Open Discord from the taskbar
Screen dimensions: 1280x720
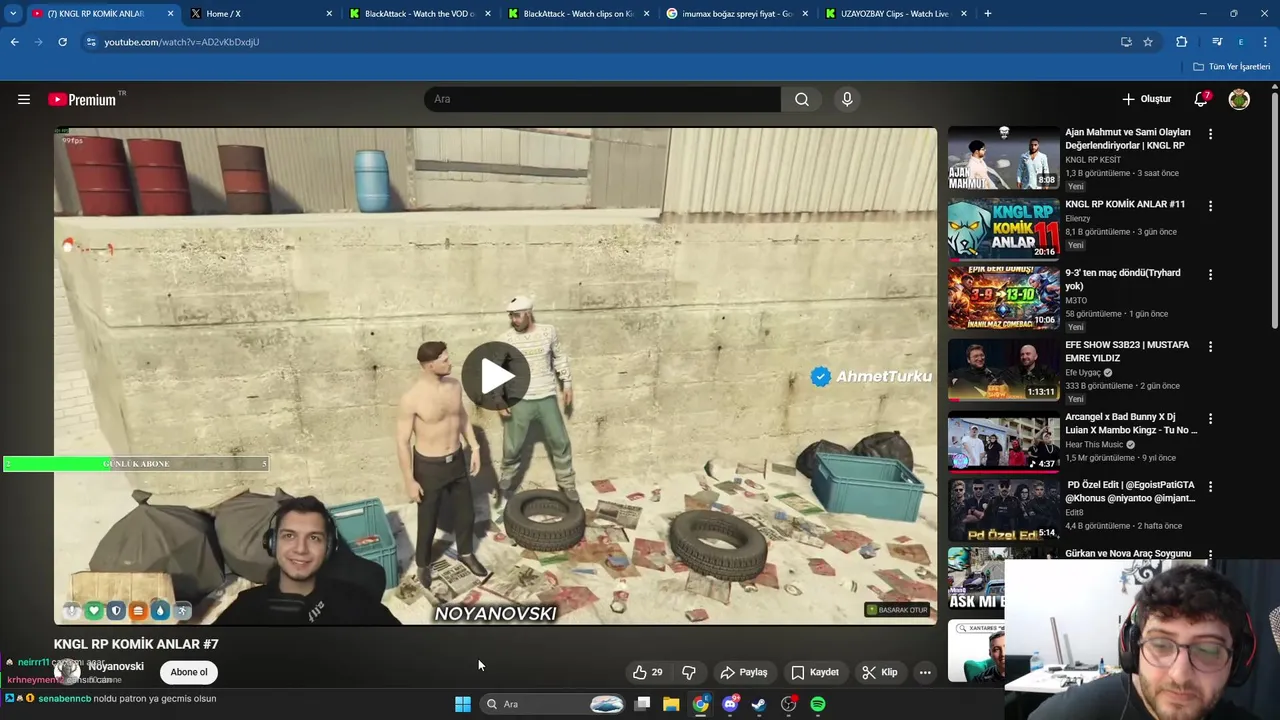(x=730, y=704)
